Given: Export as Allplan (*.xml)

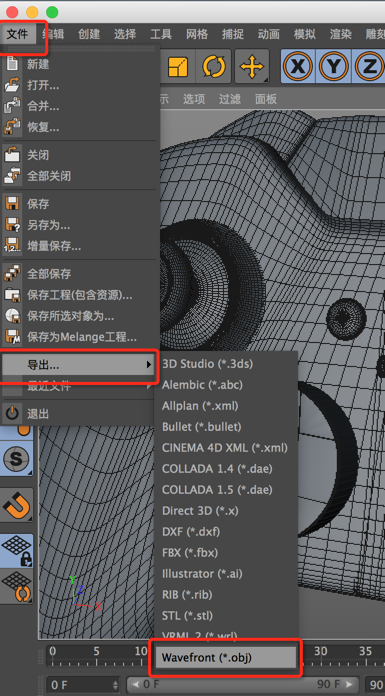Looking at the screenshot, I should [226, 406].
